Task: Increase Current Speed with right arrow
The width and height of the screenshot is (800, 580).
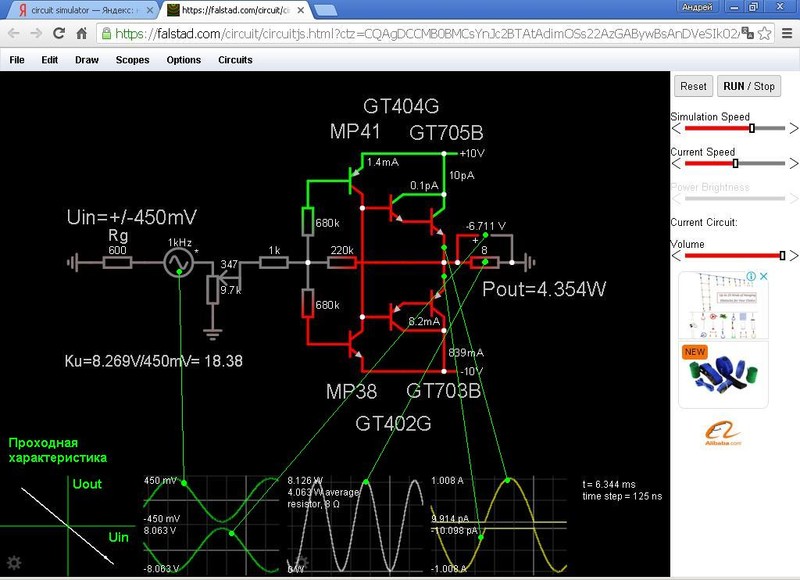Action: pos(793,164)
